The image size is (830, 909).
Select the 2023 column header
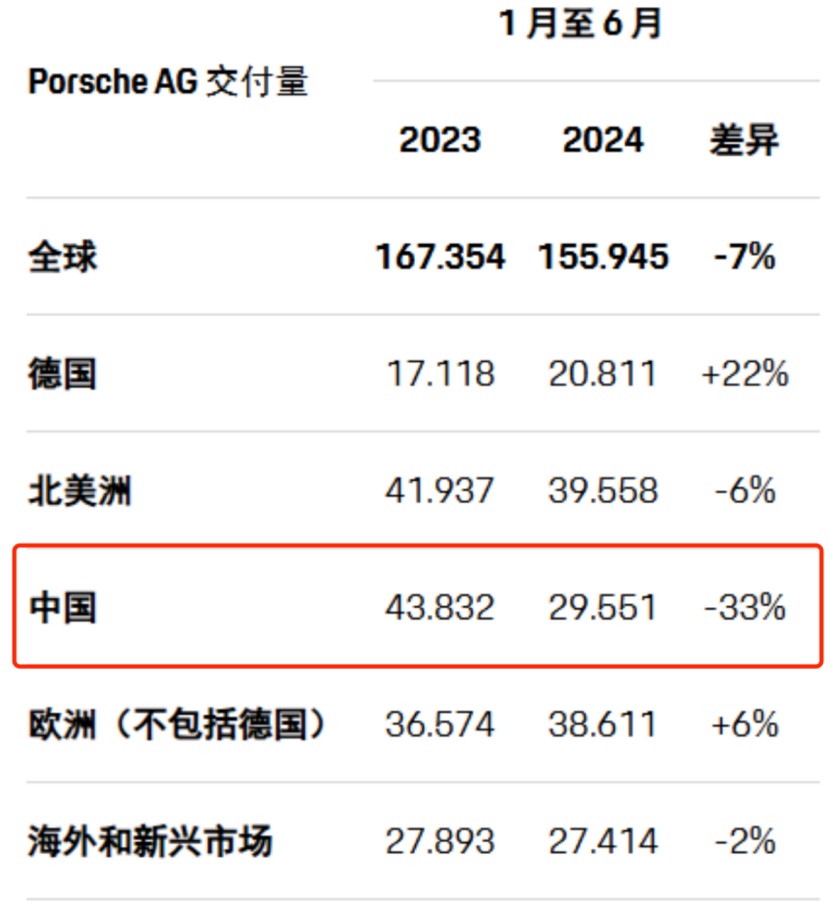tap(440, 140)
